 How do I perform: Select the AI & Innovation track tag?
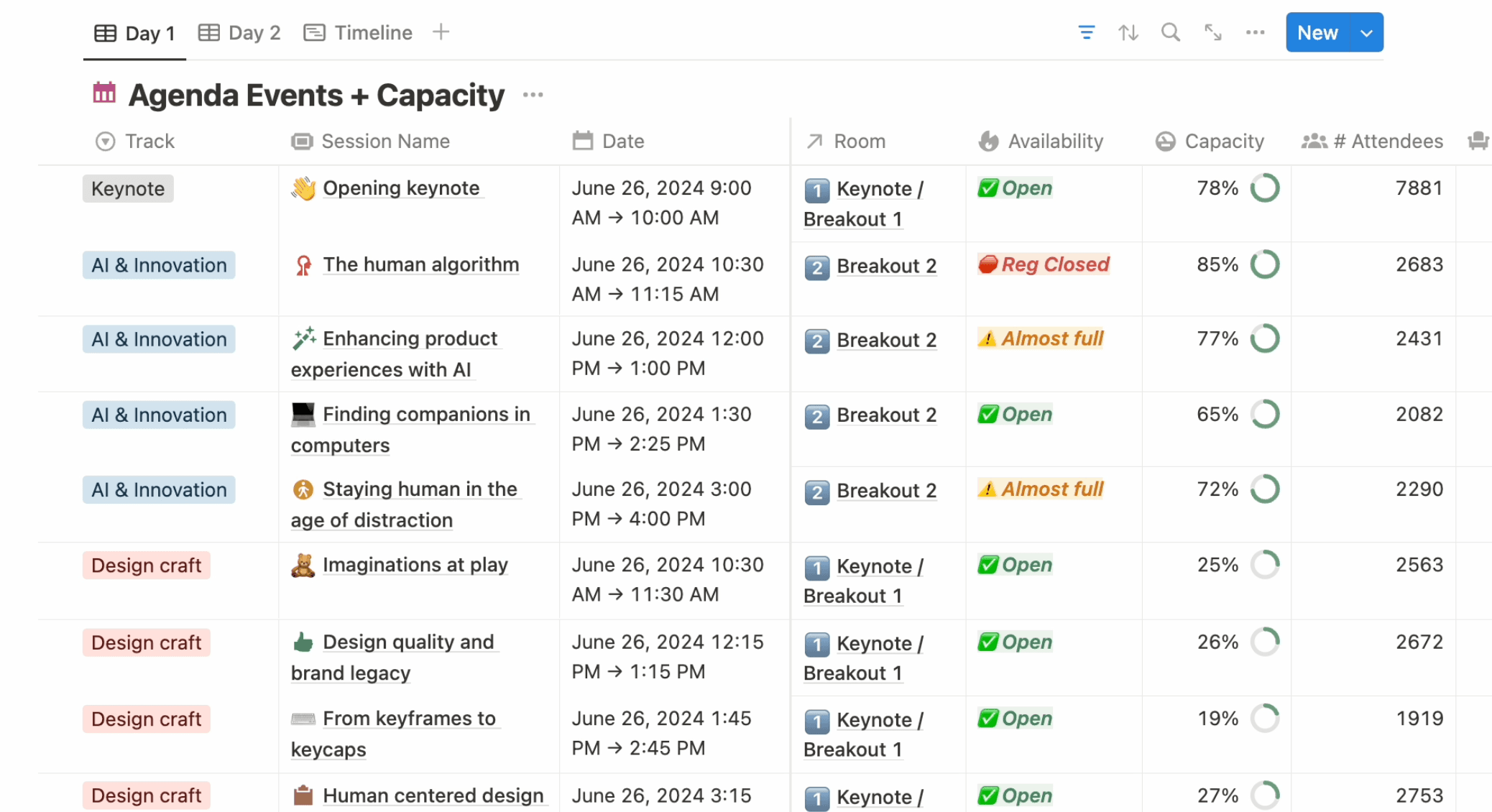[158, 265]
